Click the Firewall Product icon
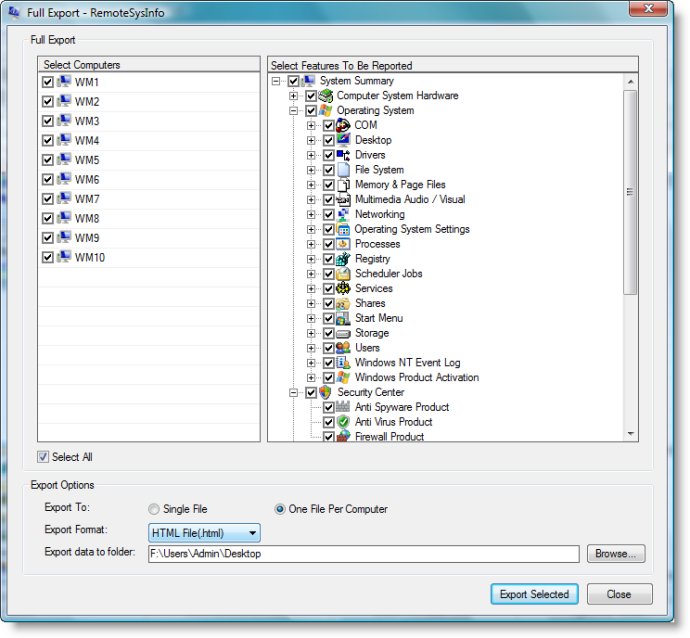Image resolution: width=690 pixels, height=638 pixels. [343, 436]
